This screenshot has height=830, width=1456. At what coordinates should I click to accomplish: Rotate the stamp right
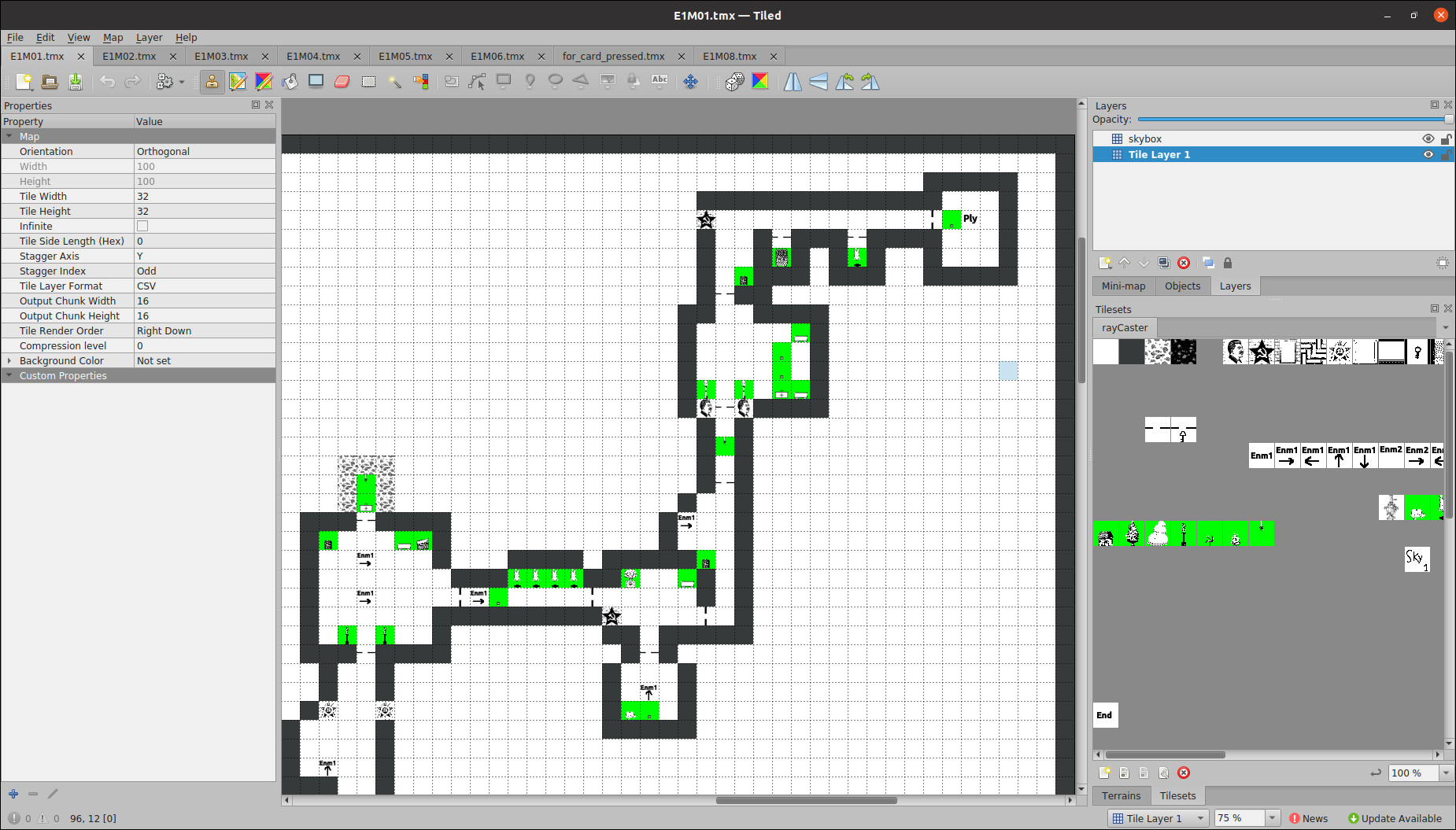point(869,81)
